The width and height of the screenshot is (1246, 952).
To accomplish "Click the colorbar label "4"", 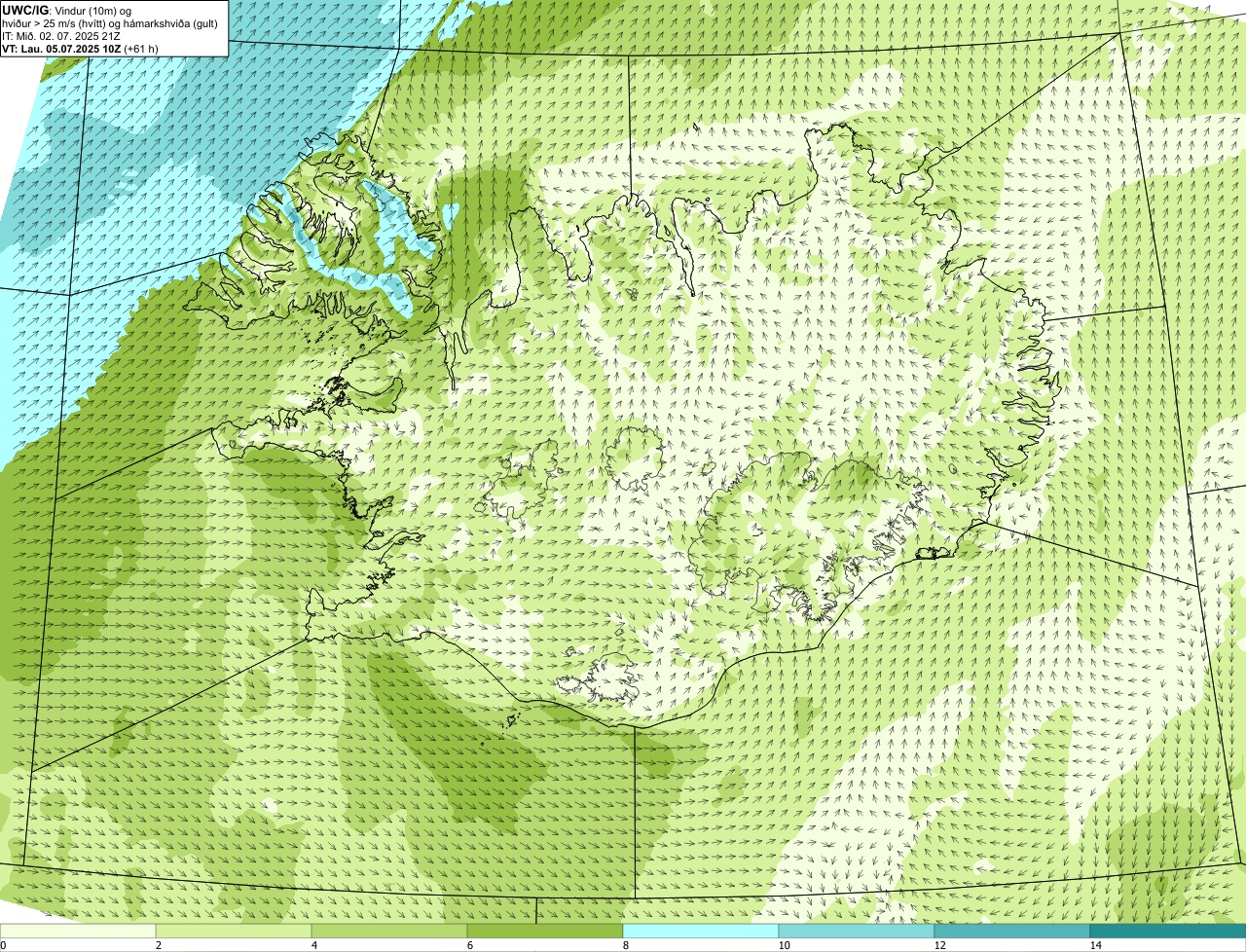I will [x=313, y=945].
